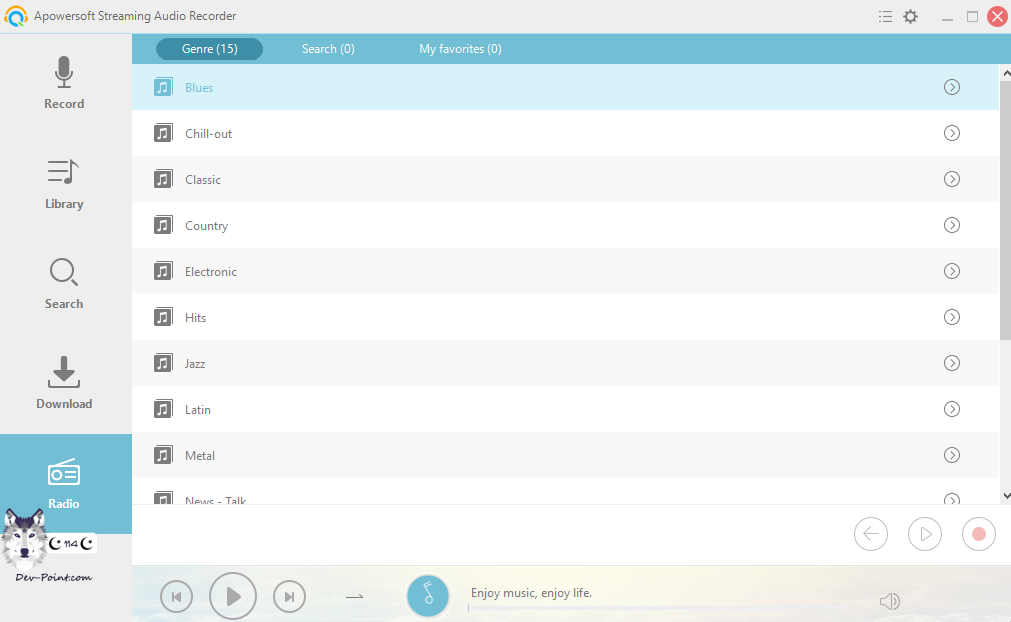
Task: Open the Search section in sidebar
Action: [64, 283]
